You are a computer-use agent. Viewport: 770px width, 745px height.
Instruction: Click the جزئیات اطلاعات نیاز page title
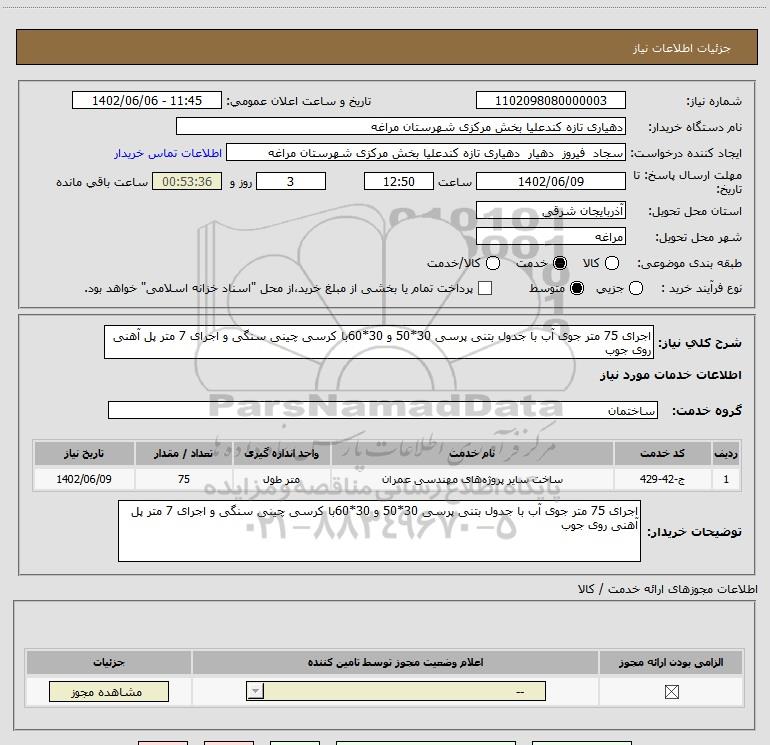pos(682,48)
